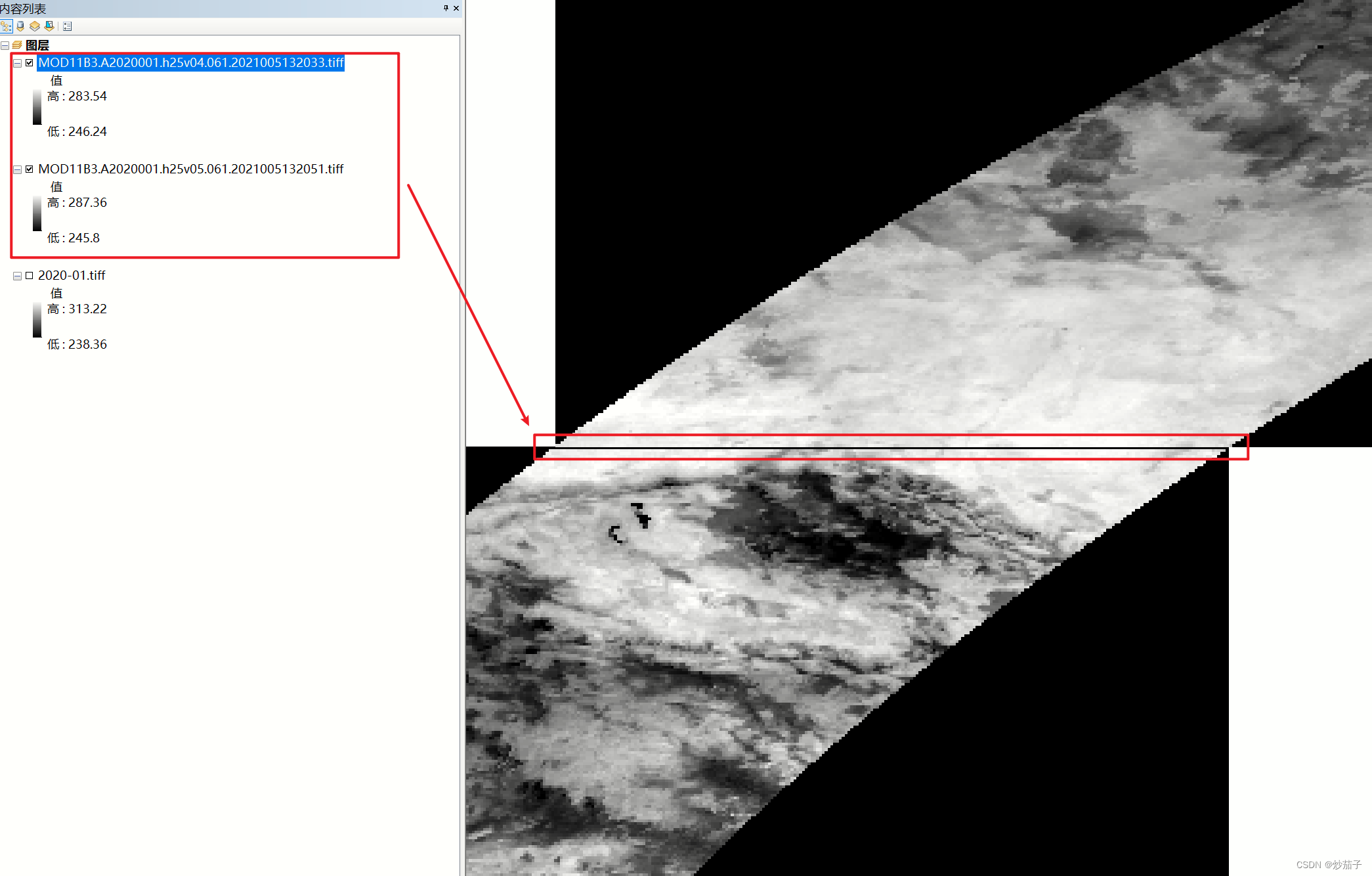This screenshot has width=1372, height=876.
Task: Click the 2020-01.tiff grayscale color ramp
Action: click(37, 320)
